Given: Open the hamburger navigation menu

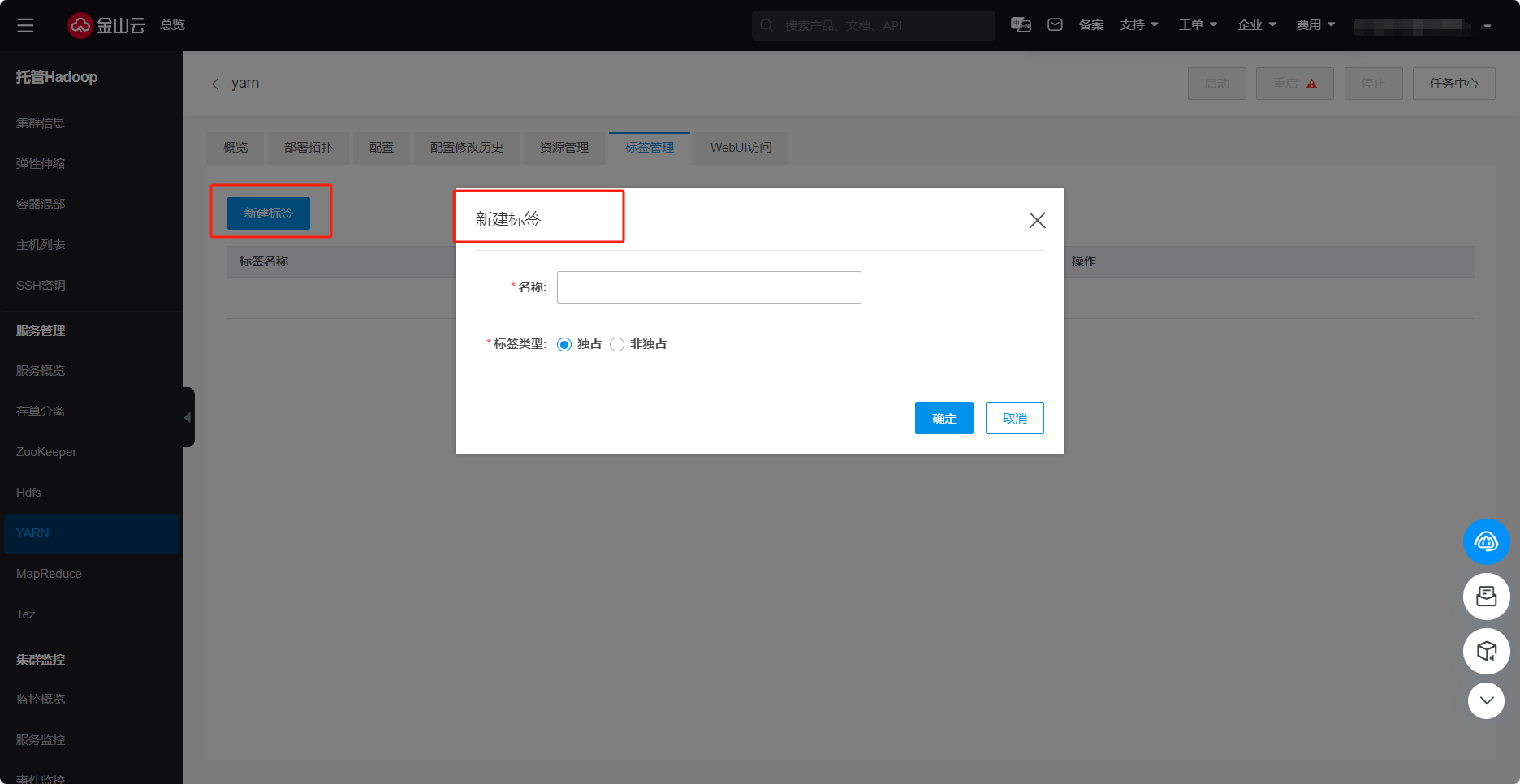Looking at the screenshot, I should pyautogui.click(x=25, y=25).
